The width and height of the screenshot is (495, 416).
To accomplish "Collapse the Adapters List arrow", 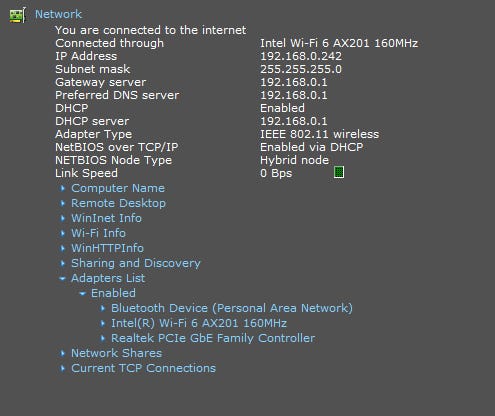I will pos(62,278).
